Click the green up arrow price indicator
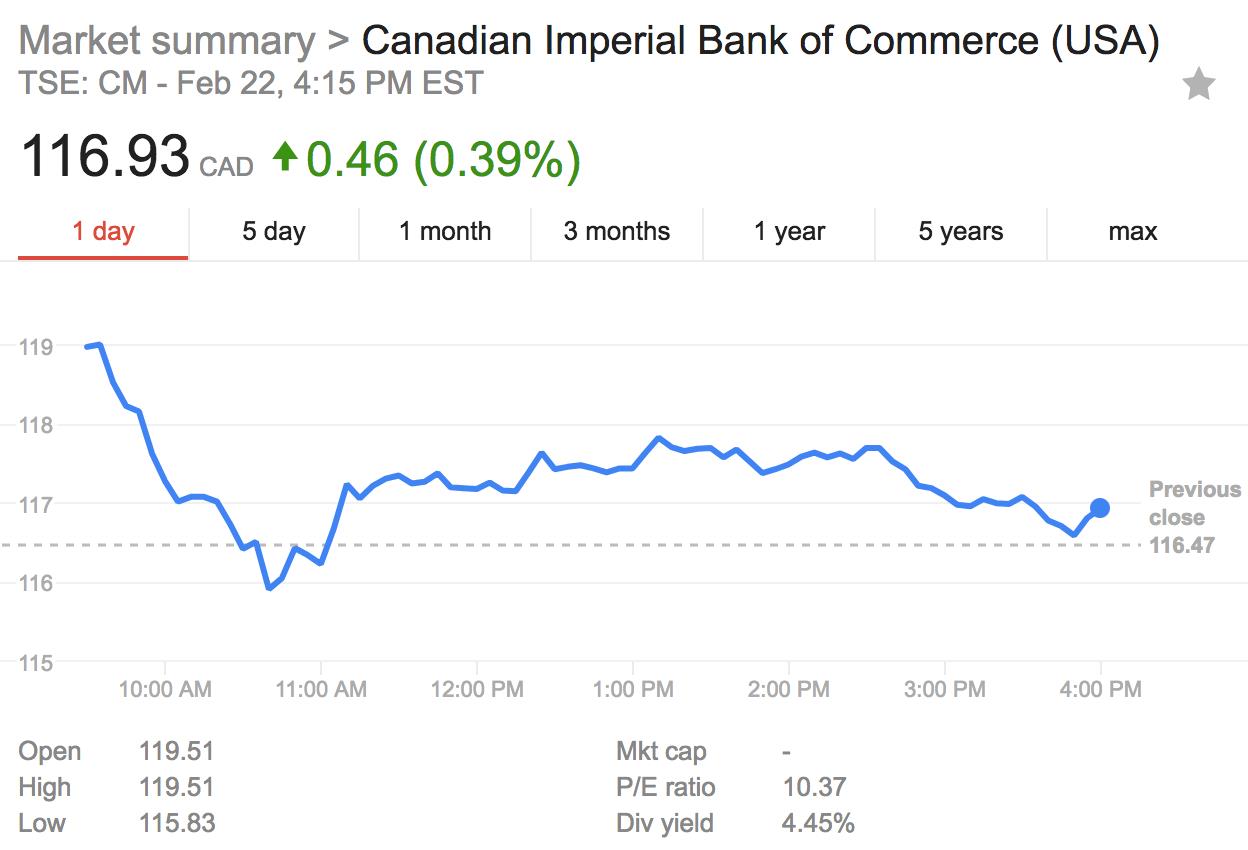This screenshot has height=850, width=1248. pyautogui.click(x=286, y=156)
